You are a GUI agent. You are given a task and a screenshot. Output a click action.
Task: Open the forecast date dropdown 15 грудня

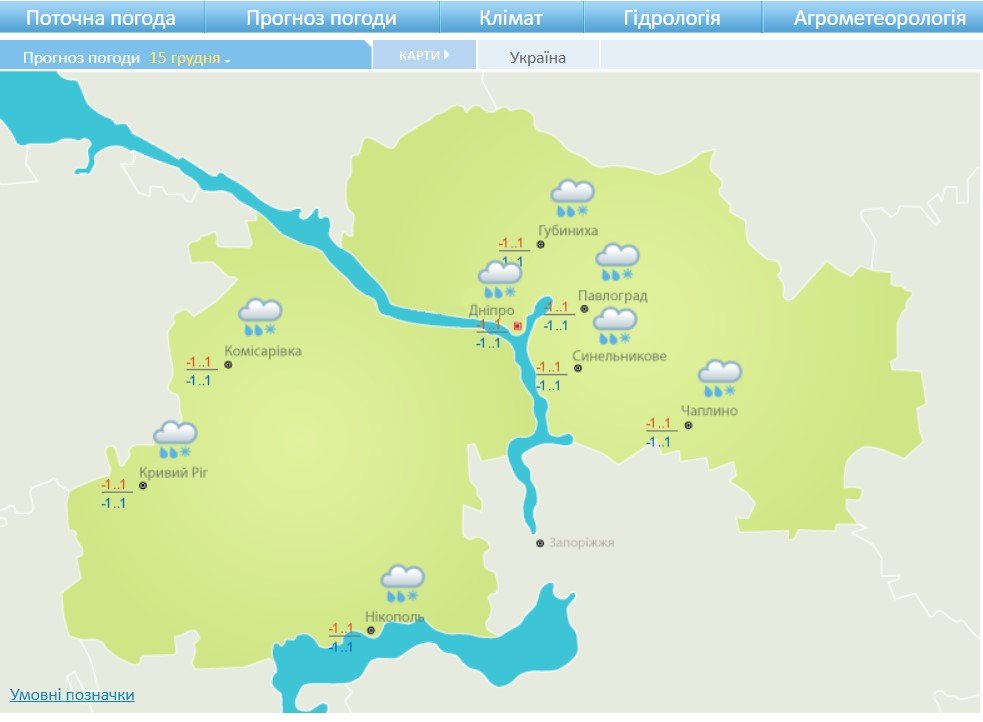coord(189,58)
